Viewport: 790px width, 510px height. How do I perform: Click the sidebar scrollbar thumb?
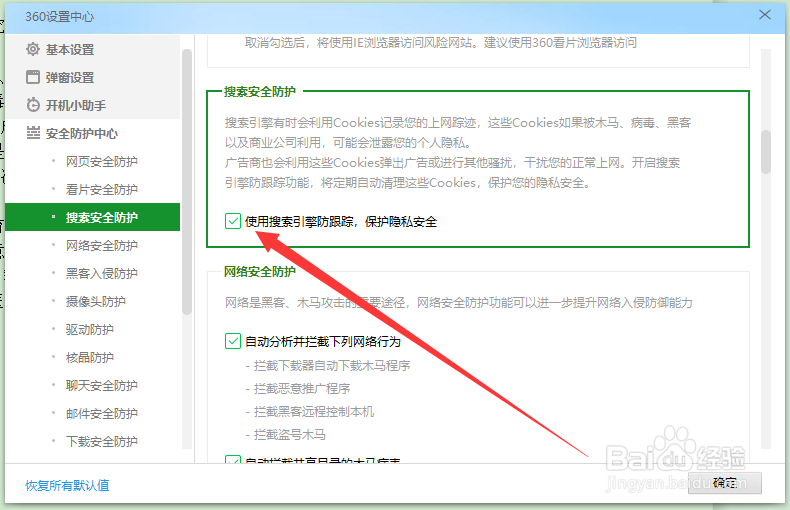point(186,181)
